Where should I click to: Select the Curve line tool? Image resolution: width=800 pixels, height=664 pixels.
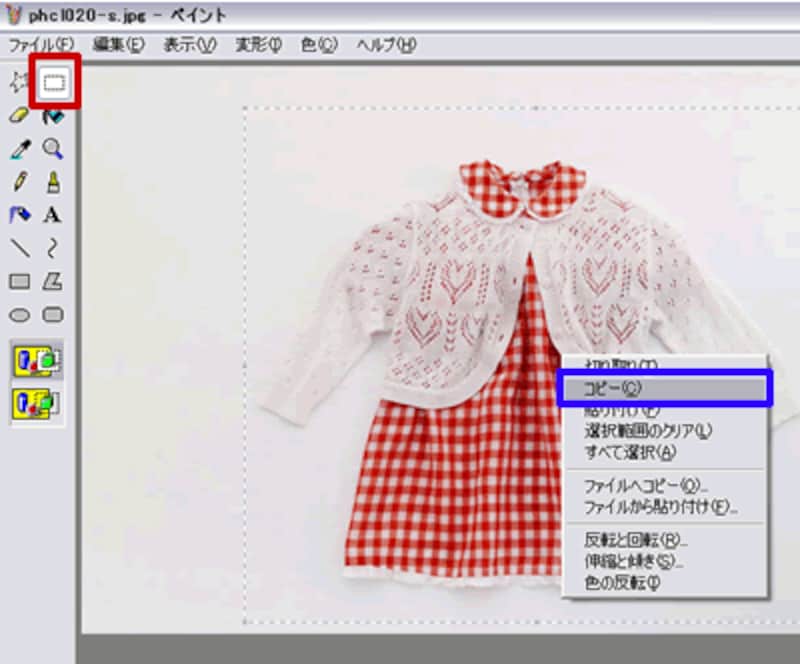(x=53, y=247)
